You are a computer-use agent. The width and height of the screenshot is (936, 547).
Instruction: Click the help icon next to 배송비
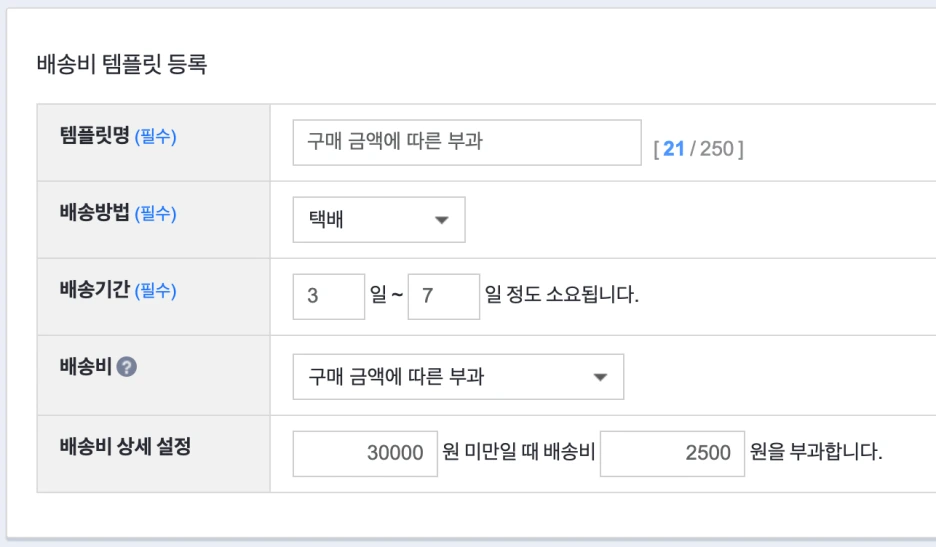[x=126, y=367]
